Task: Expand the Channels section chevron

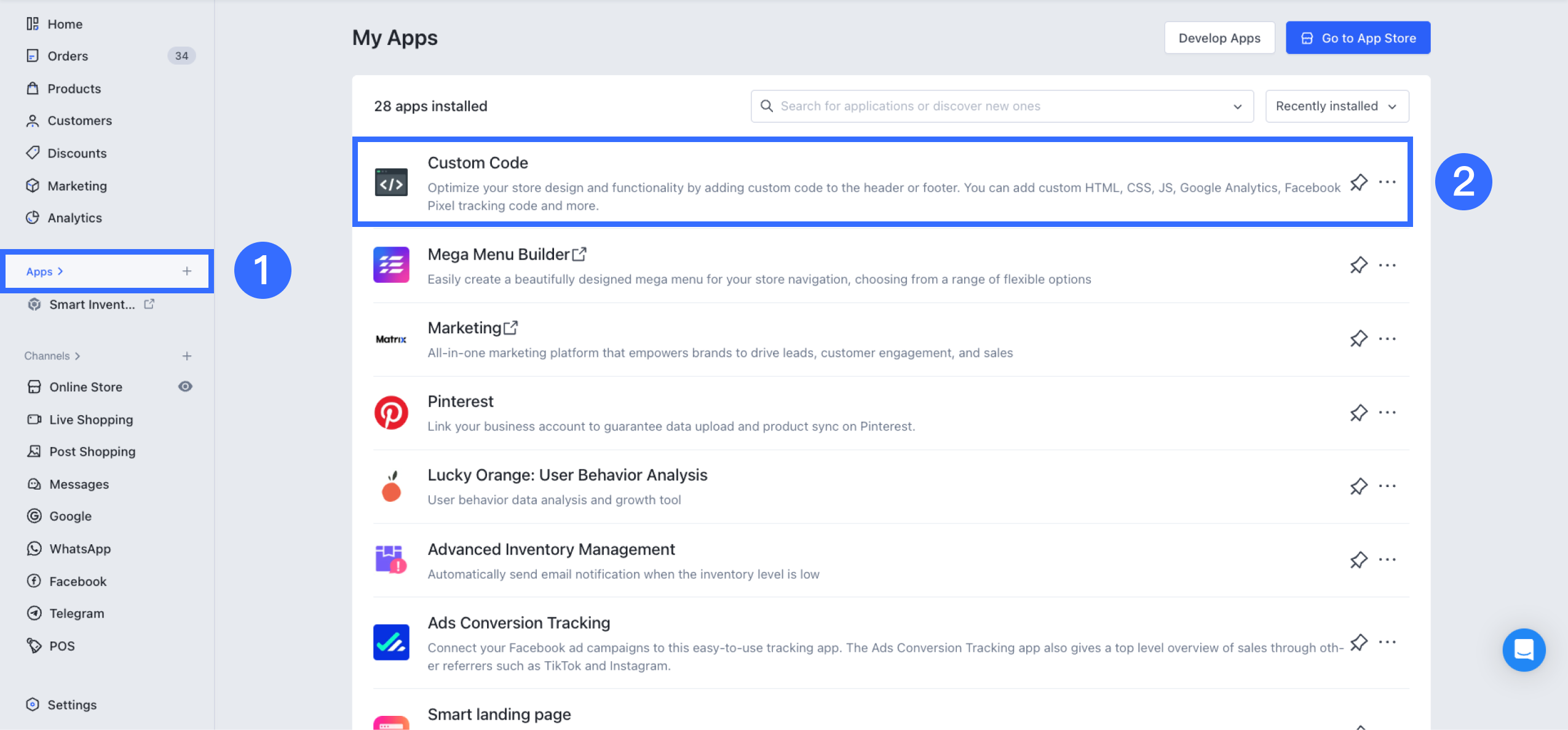Action: (x=77, y=356)
